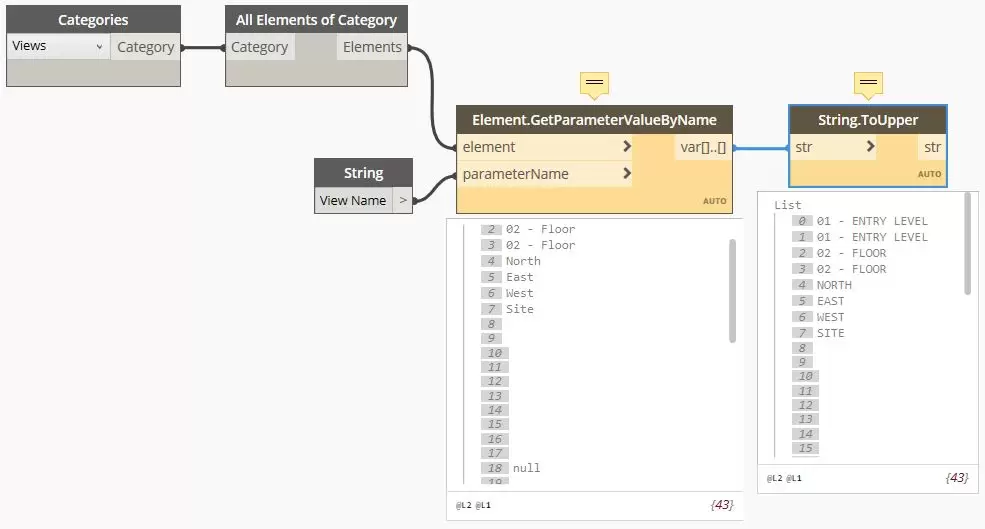Screen dimensions: 985x529
Task: Click scrollbar in GetParameterValueByName preview list
Action: (x=733, y=290)
